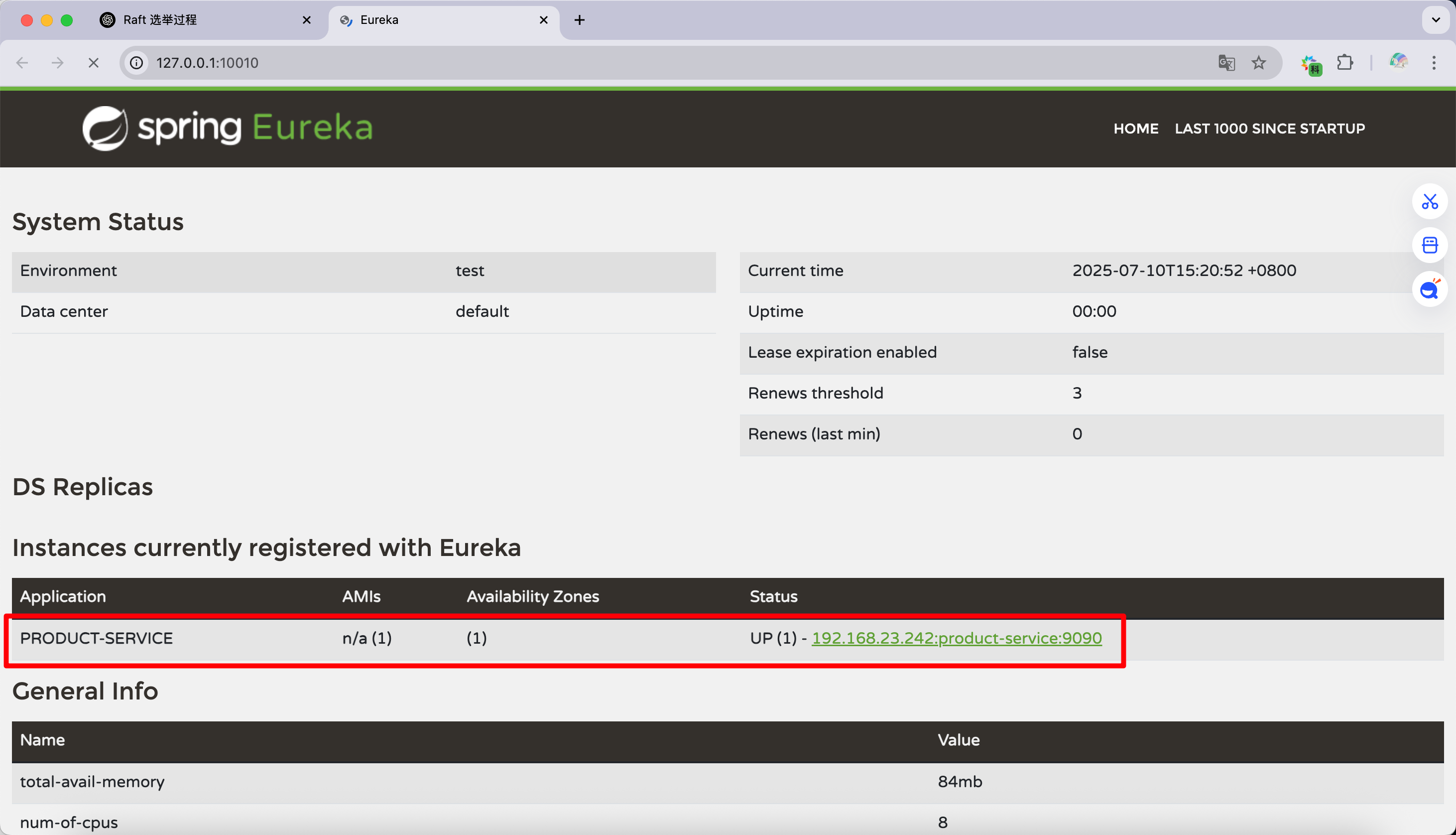
Task: Open the 192.168.23.242:product-service:9090 instance link
Action: tap(957, 638)
